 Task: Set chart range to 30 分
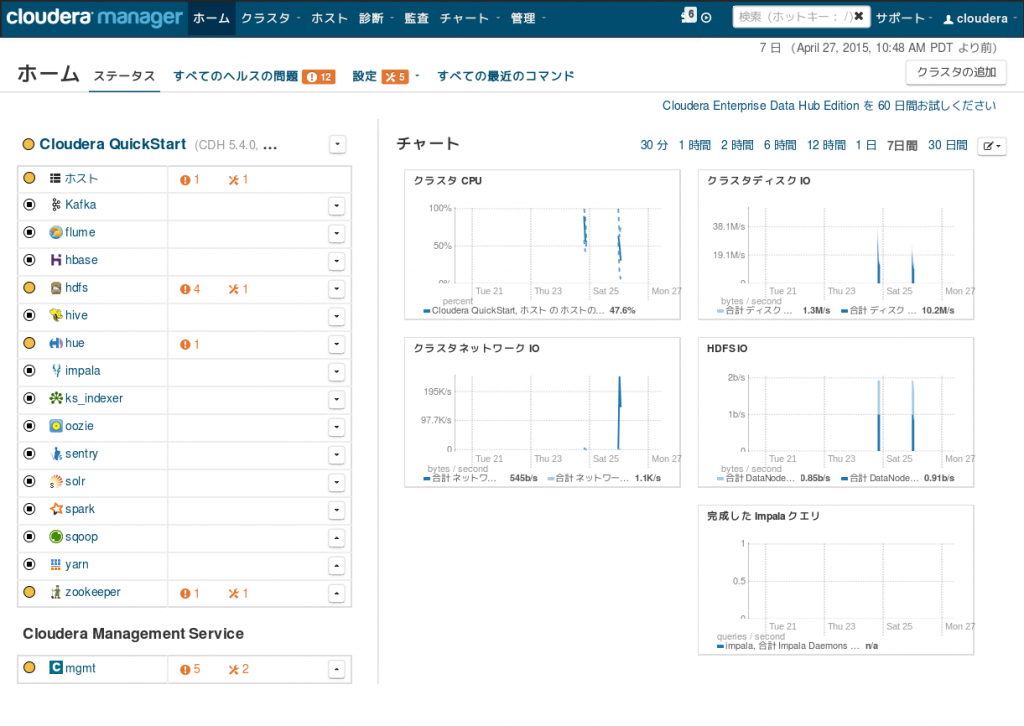coord(654,145)
